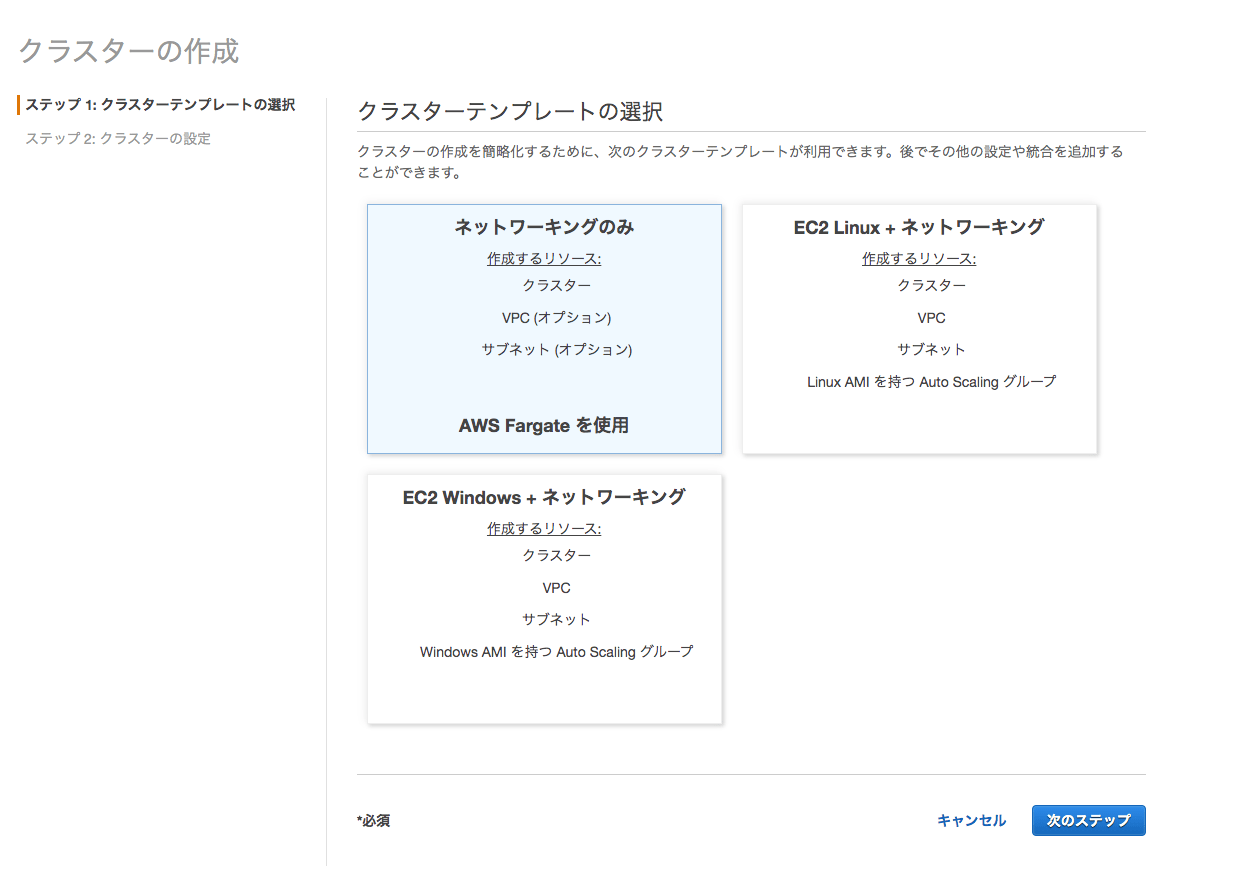Viewport: 1253px width, 895px height.
Task: Click 作成するリソース heading in EC2 Windows card
Action: coord(544,529)
